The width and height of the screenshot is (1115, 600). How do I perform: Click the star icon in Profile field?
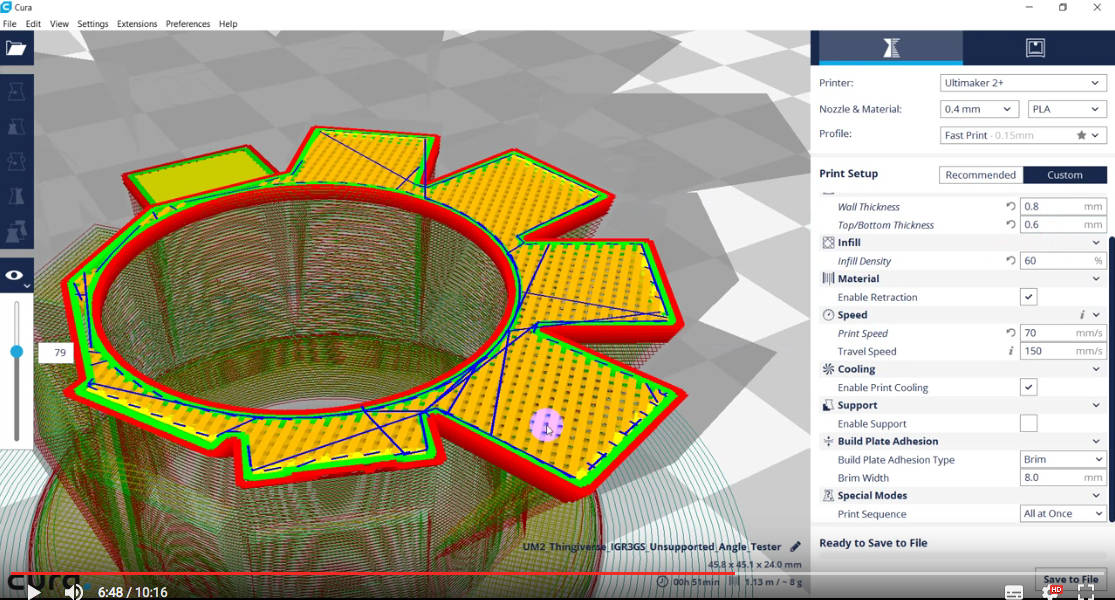[x=1081, y=135]
